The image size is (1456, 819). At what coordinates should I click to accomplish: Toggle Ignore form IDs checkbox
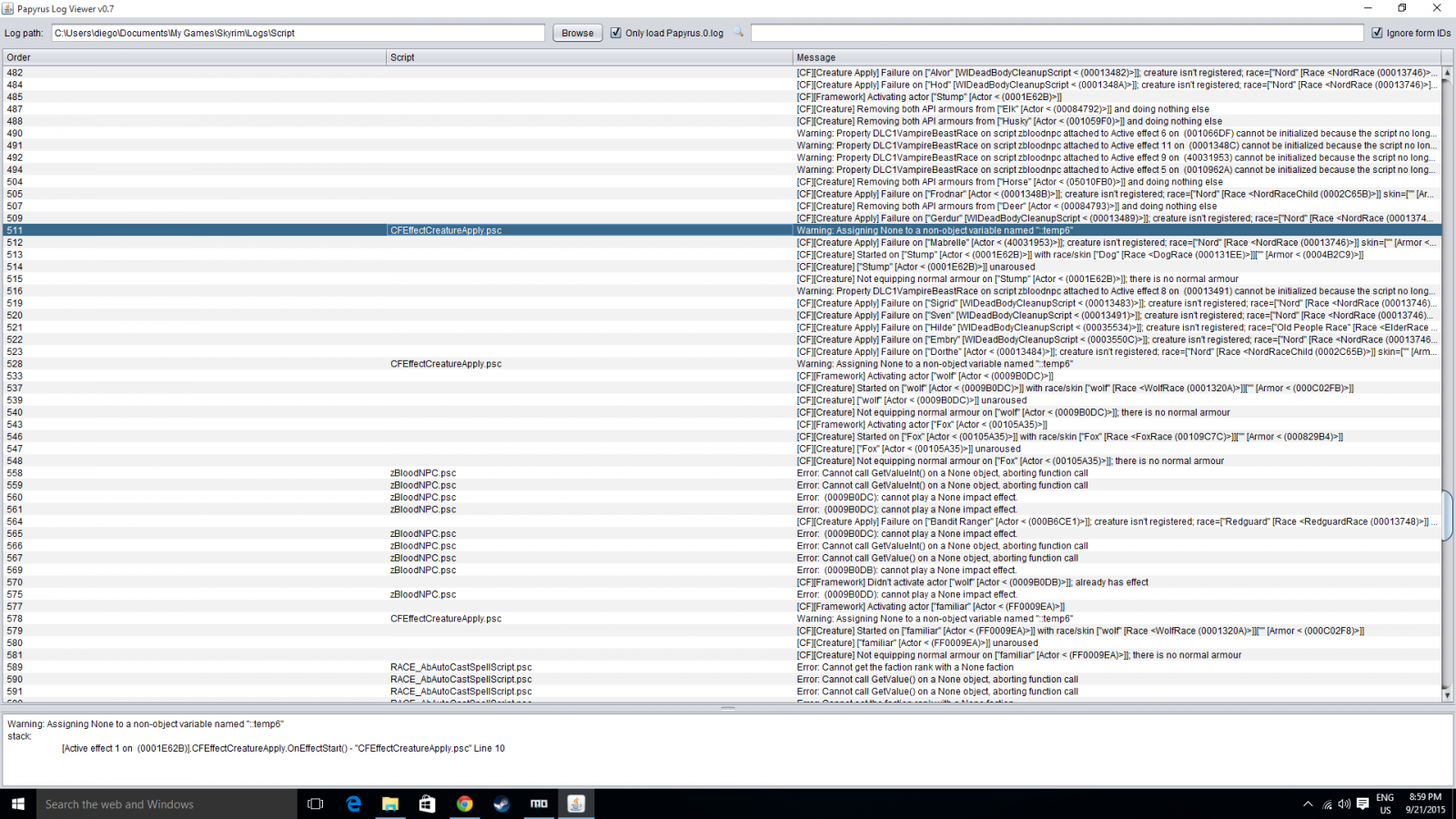pyautogui.click(x=1377, y=33)
